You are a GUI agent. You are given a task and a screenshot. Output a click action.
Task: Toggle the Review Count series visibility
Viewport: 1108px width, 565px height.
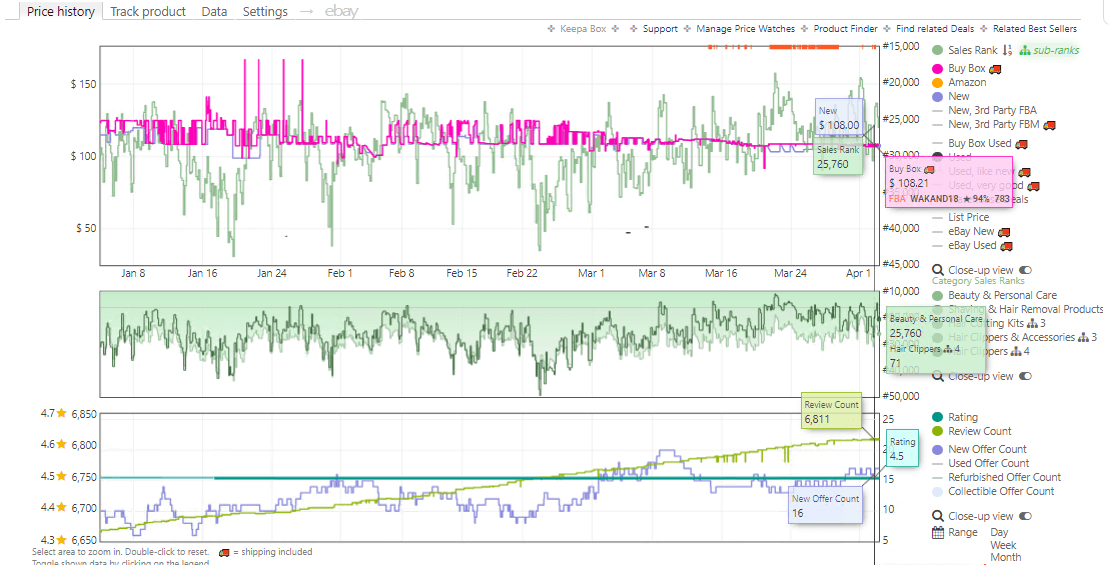tap(979, 432)
